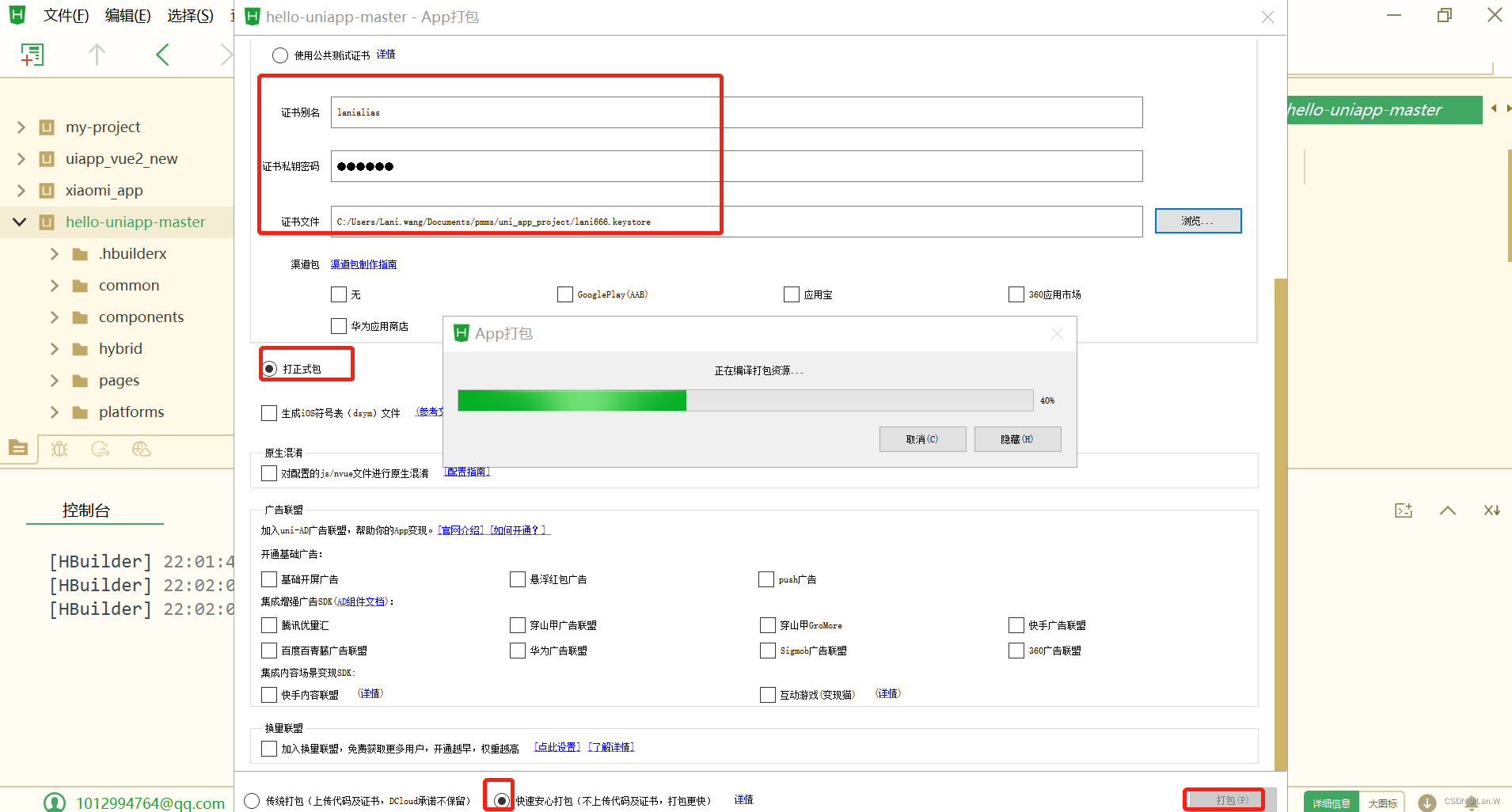Click the console export icon
The width and height of the screenshot is (1512, 812).
[x=1404, y=510]
